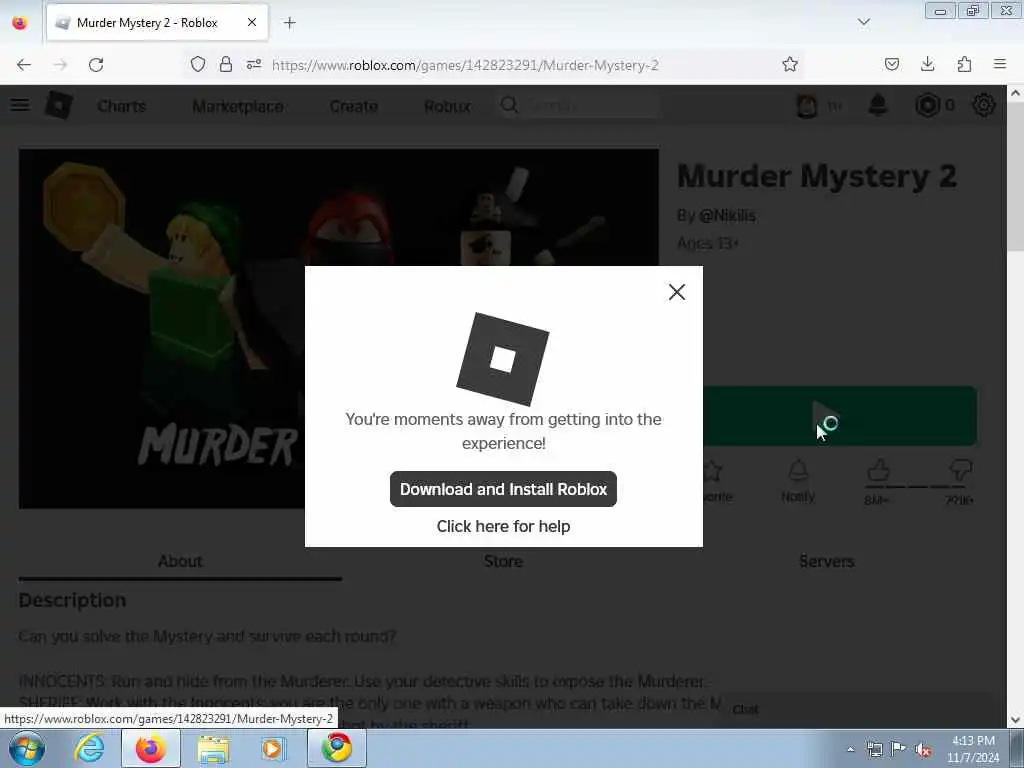Open Windows Media Player from taskbar

point(274,748)
